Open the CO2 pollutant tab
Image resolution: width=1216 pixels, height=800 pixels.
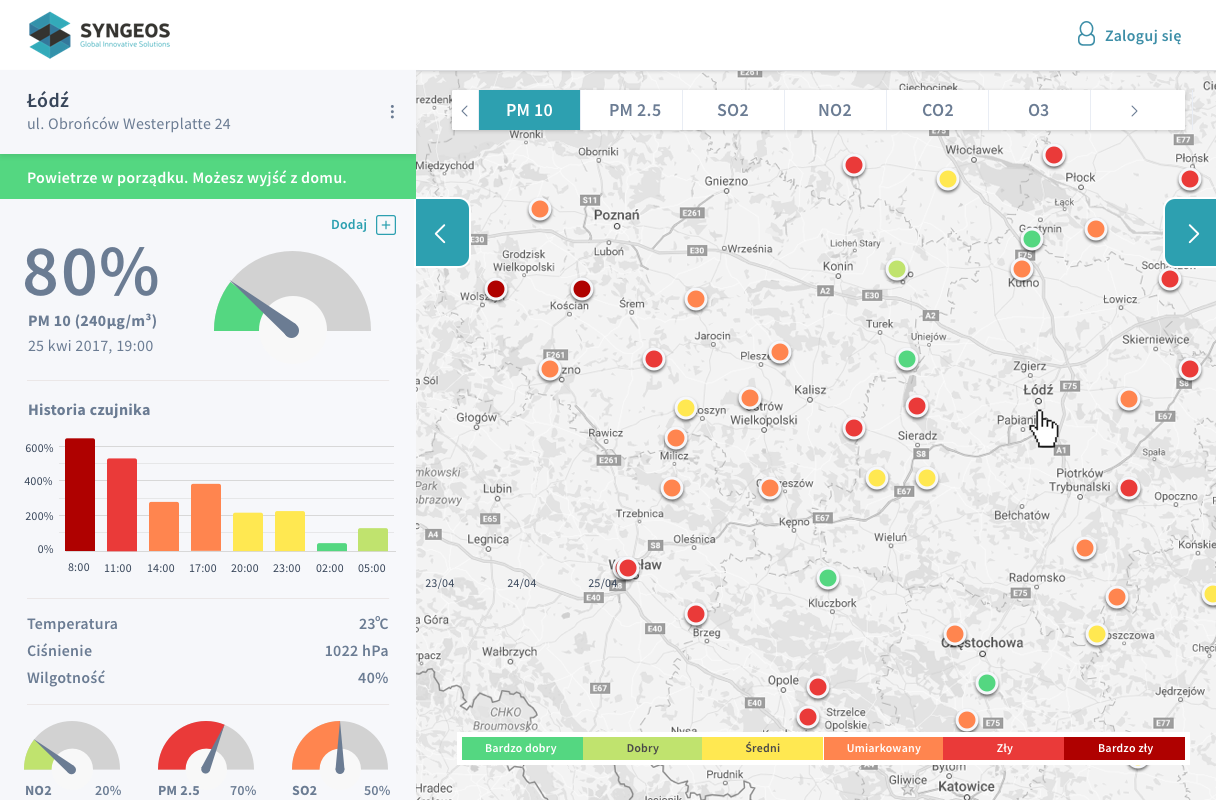937,110
